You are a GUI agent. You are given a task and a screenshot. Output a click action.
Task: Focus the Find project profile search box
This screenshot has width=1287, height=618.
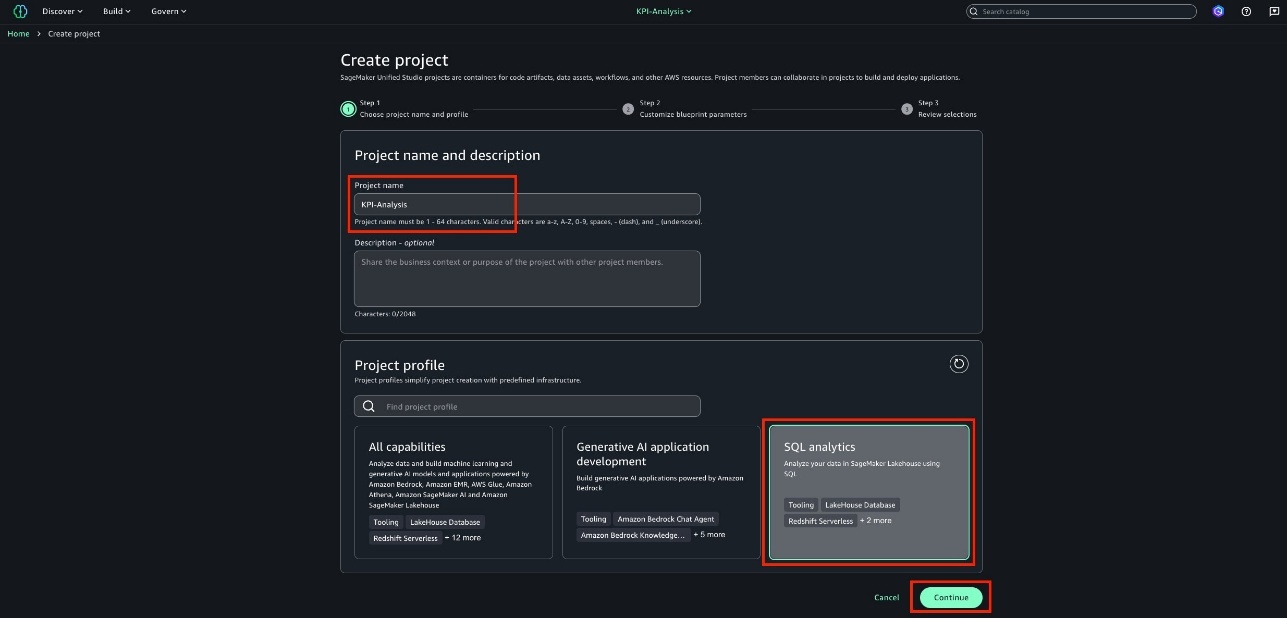[527, 407]
